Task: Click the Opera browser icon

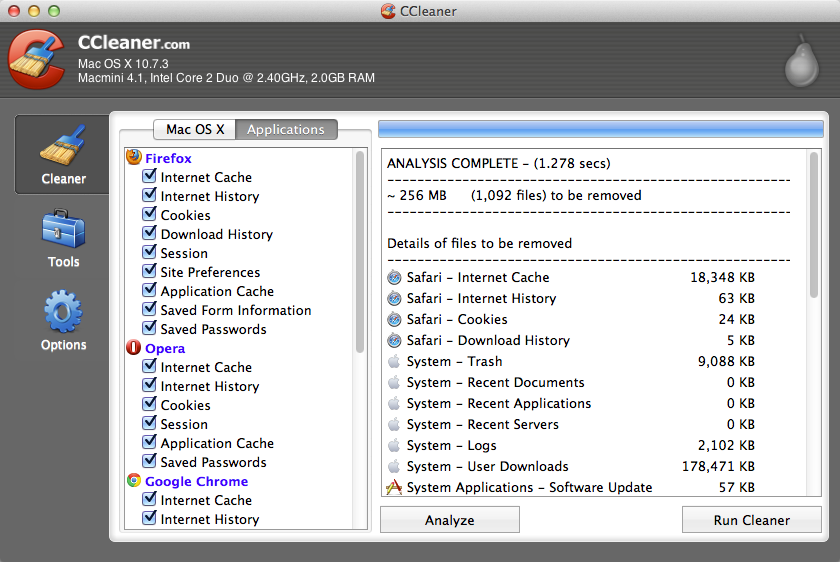Action: click(x=133, y=348)
